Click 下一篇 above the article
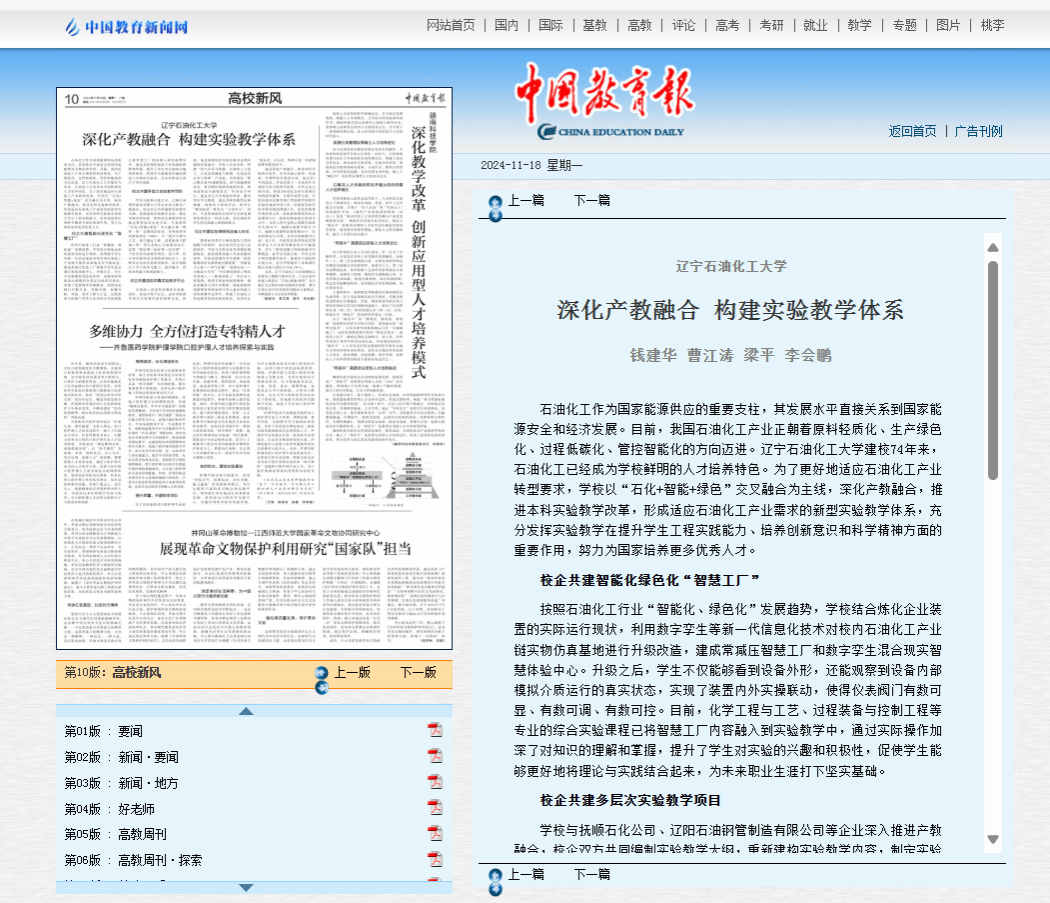1050x903 pixels. [591, 200]
